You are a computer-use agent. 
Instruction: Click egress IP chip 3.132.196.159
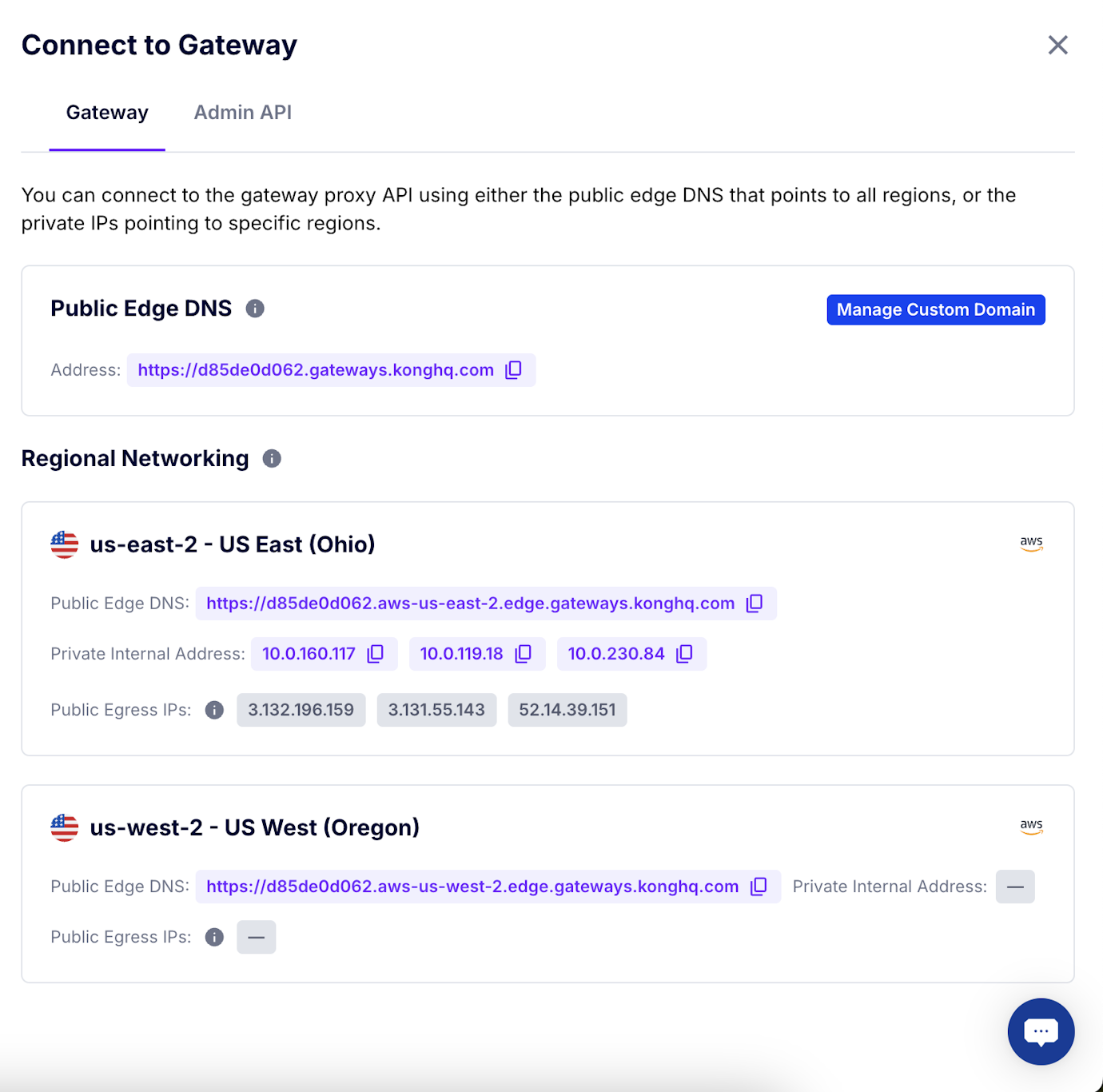[301, 709]
